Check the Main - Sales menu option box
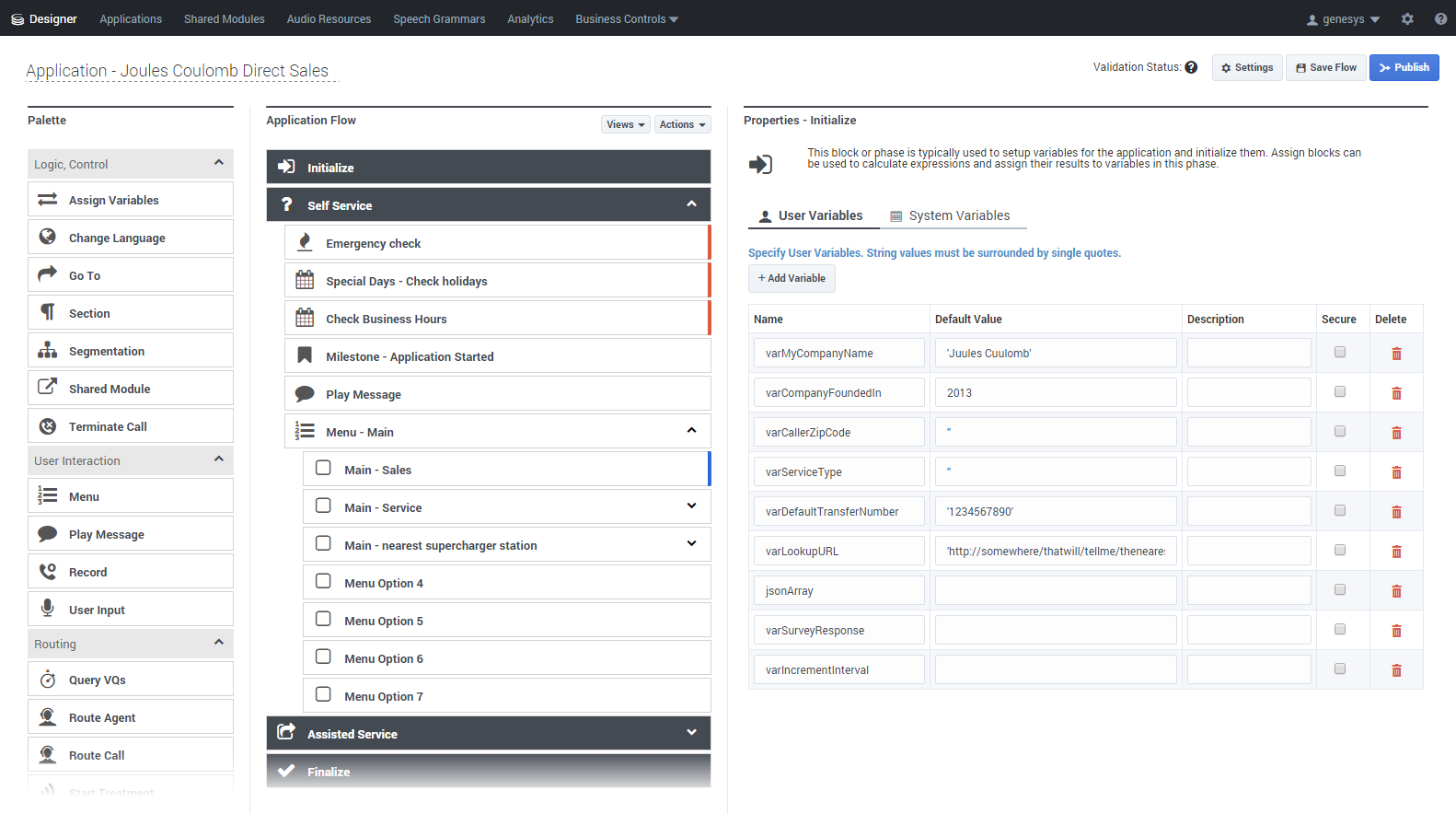 click(x=323, y=469)
